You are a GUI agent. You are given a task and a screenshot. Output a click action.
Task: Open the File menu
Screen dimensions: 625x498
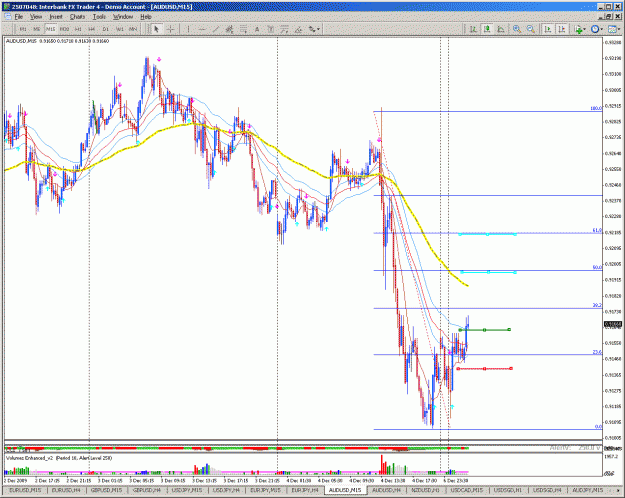(x=19, y=17)
